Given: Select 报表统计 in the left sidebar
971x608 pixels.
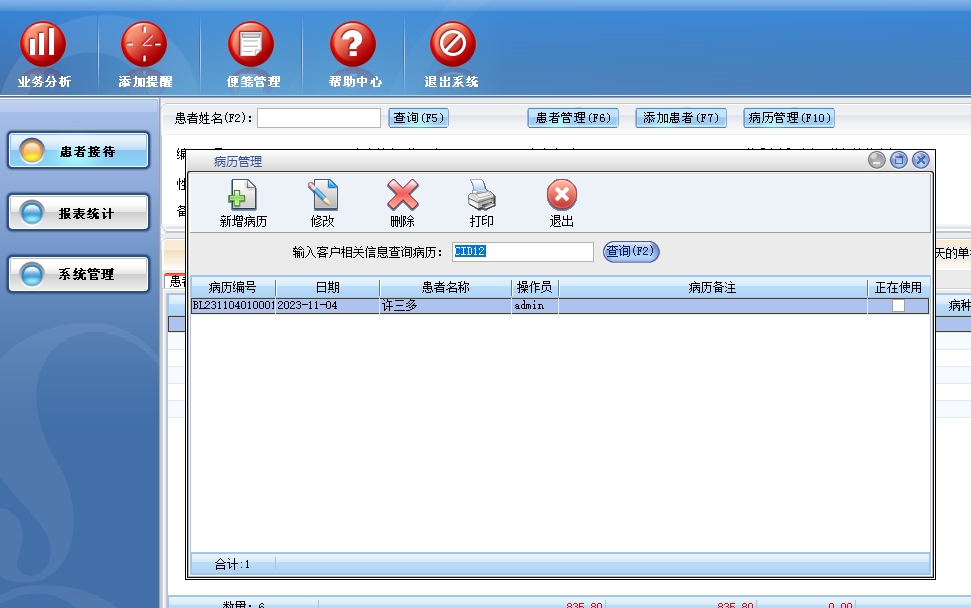Looking at the screenshot, I should pyautogui.click(x=79, y=213).
